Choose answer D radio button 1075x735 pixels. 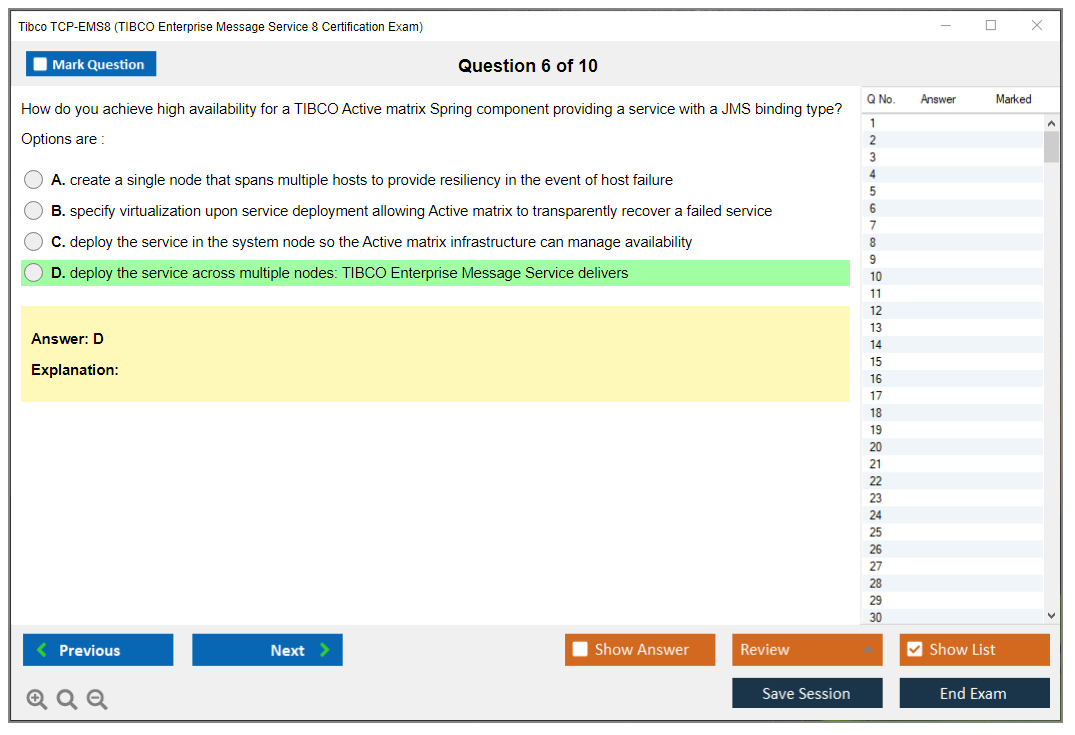click(x=34, y=273)
